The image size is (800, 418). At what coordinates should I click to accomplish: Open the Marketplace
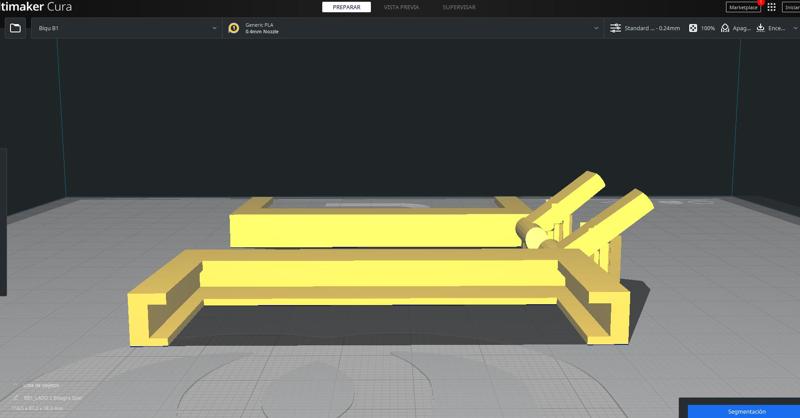click(743, 7)
